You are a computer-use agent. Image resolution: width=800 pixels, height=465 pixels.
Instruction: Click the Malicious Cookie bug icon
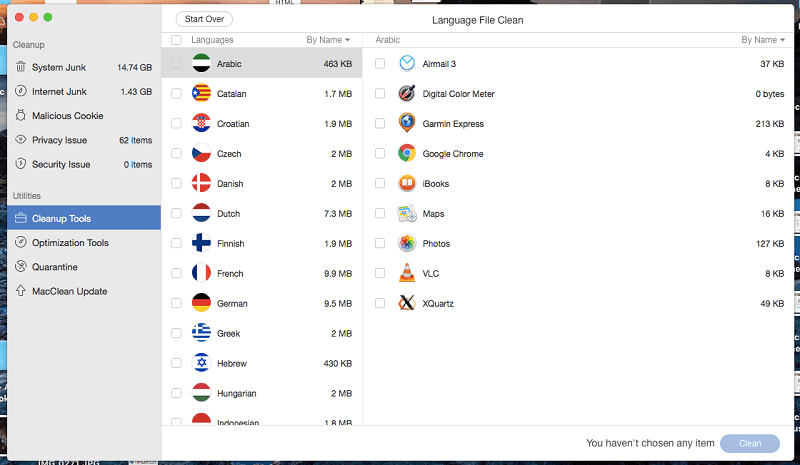20,115
